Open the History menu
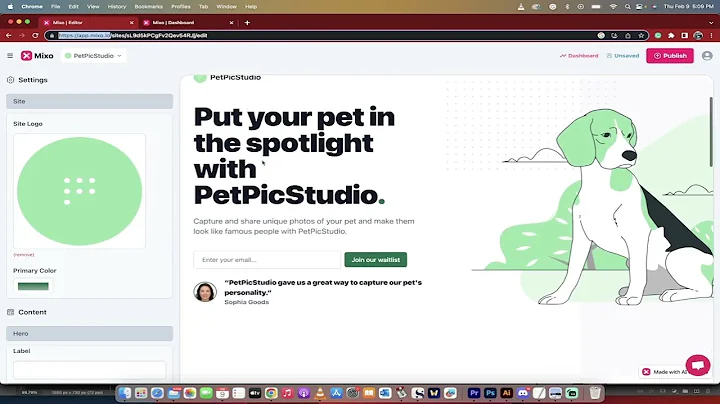Image resolution: width=720 pixels, height=404 pixels. coord(117,7)
